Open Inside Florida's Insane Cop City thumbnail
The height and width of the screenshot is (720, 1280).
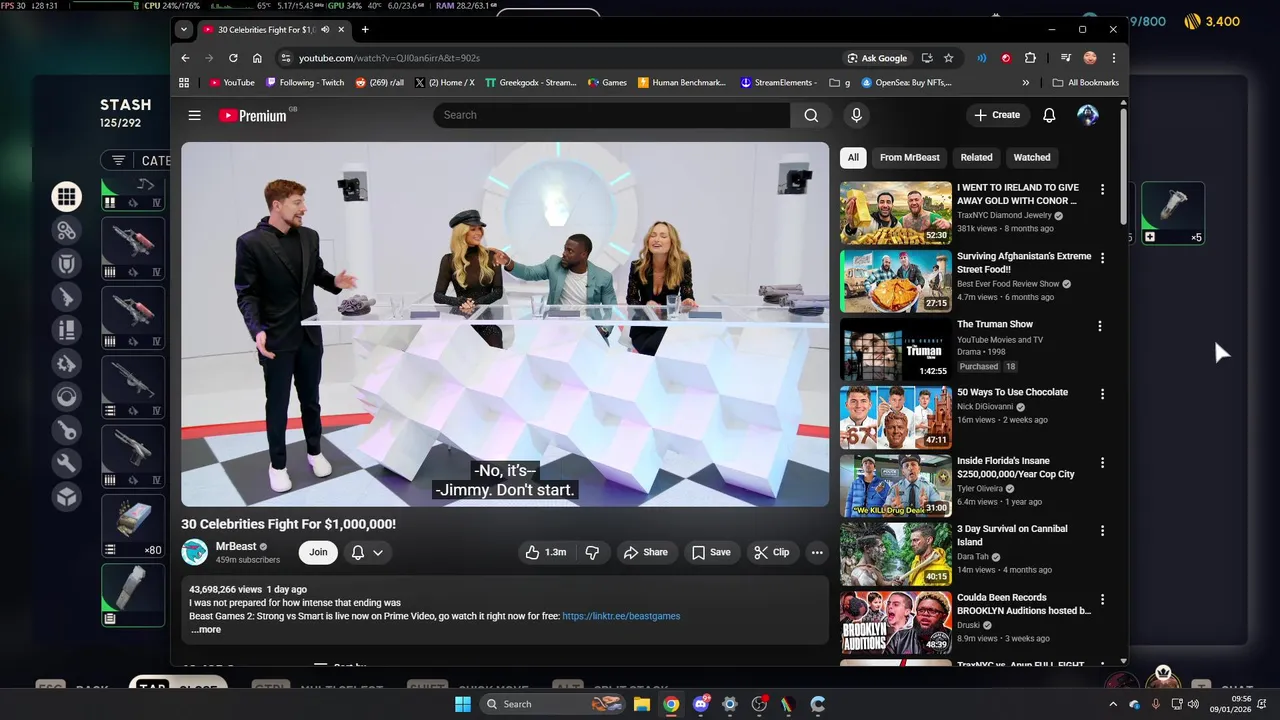click(x=896, y=486)
